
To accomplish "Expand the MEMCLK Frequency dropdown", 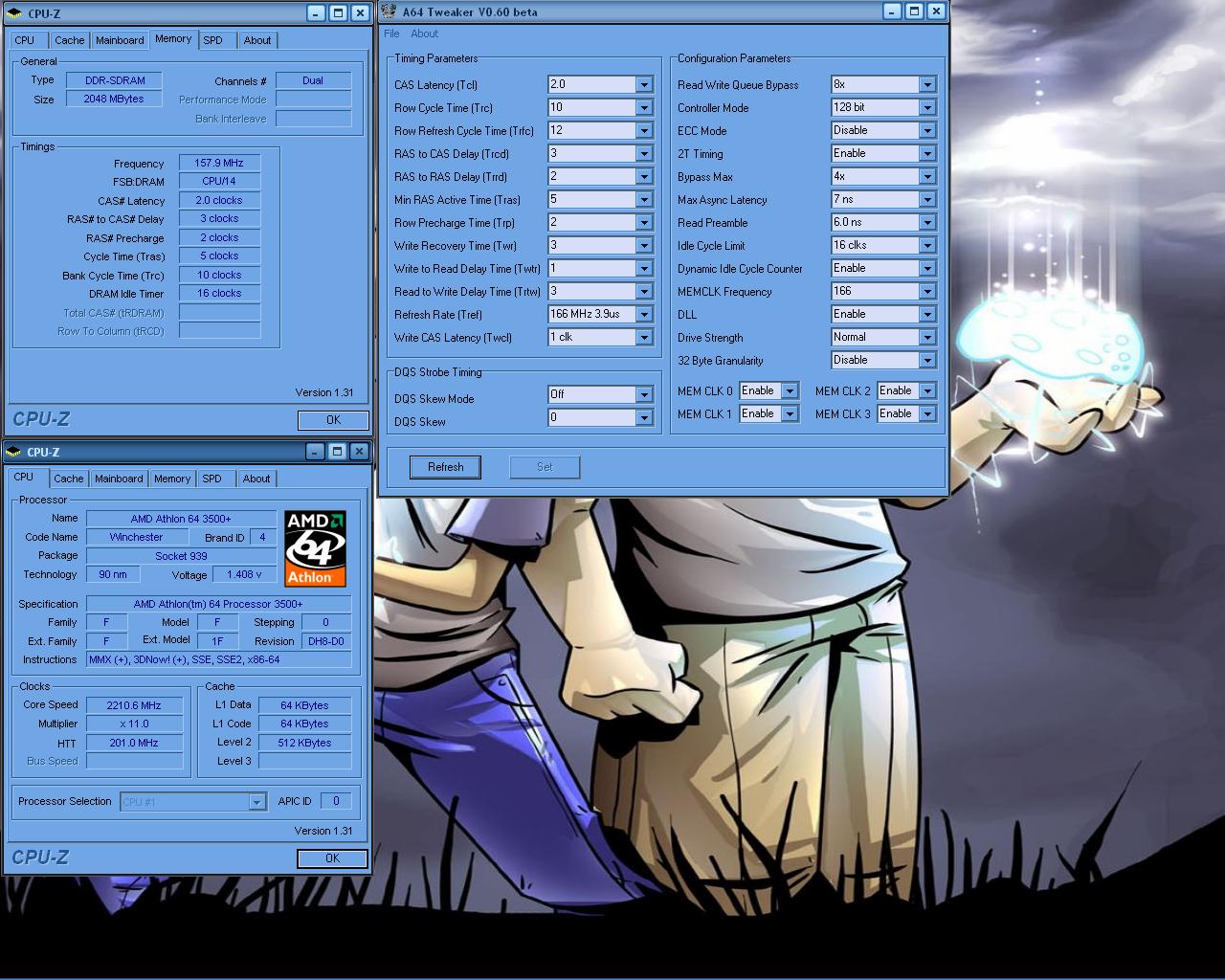I will 927,291.
